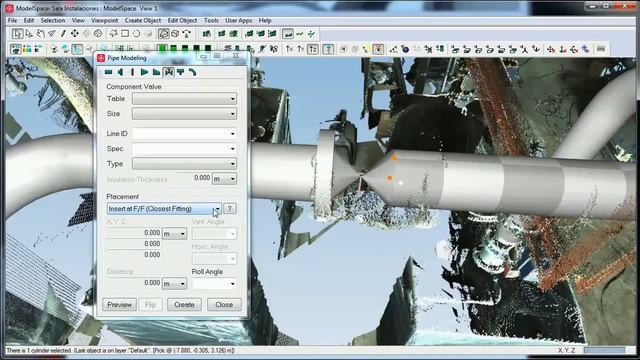
Task: Click the thin flange icon in Pipe Modeling
Action: click(x=132, y=72)
